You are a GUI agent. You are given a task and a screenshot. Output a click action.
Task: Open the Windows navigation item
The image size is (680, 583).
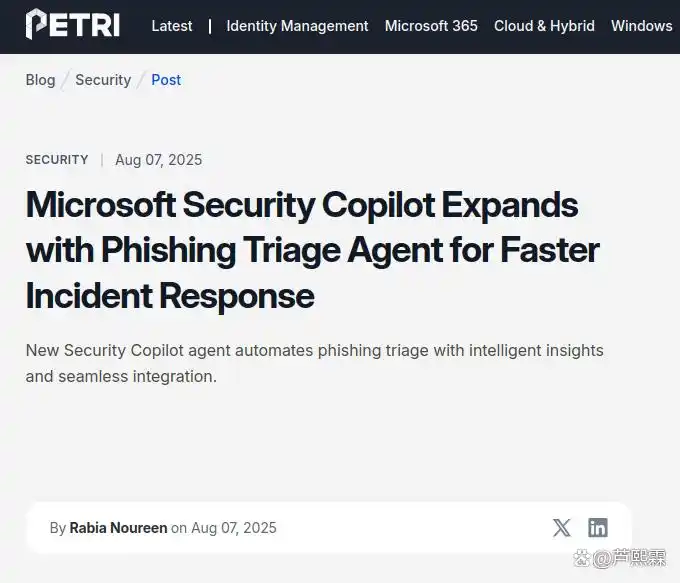641,26
